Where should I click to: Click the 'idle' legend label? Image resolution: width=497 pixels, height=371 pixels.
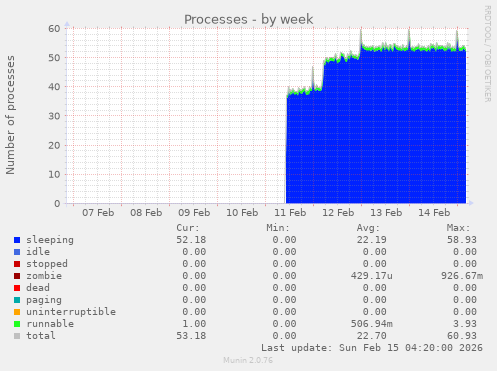[x=38, y=252]
